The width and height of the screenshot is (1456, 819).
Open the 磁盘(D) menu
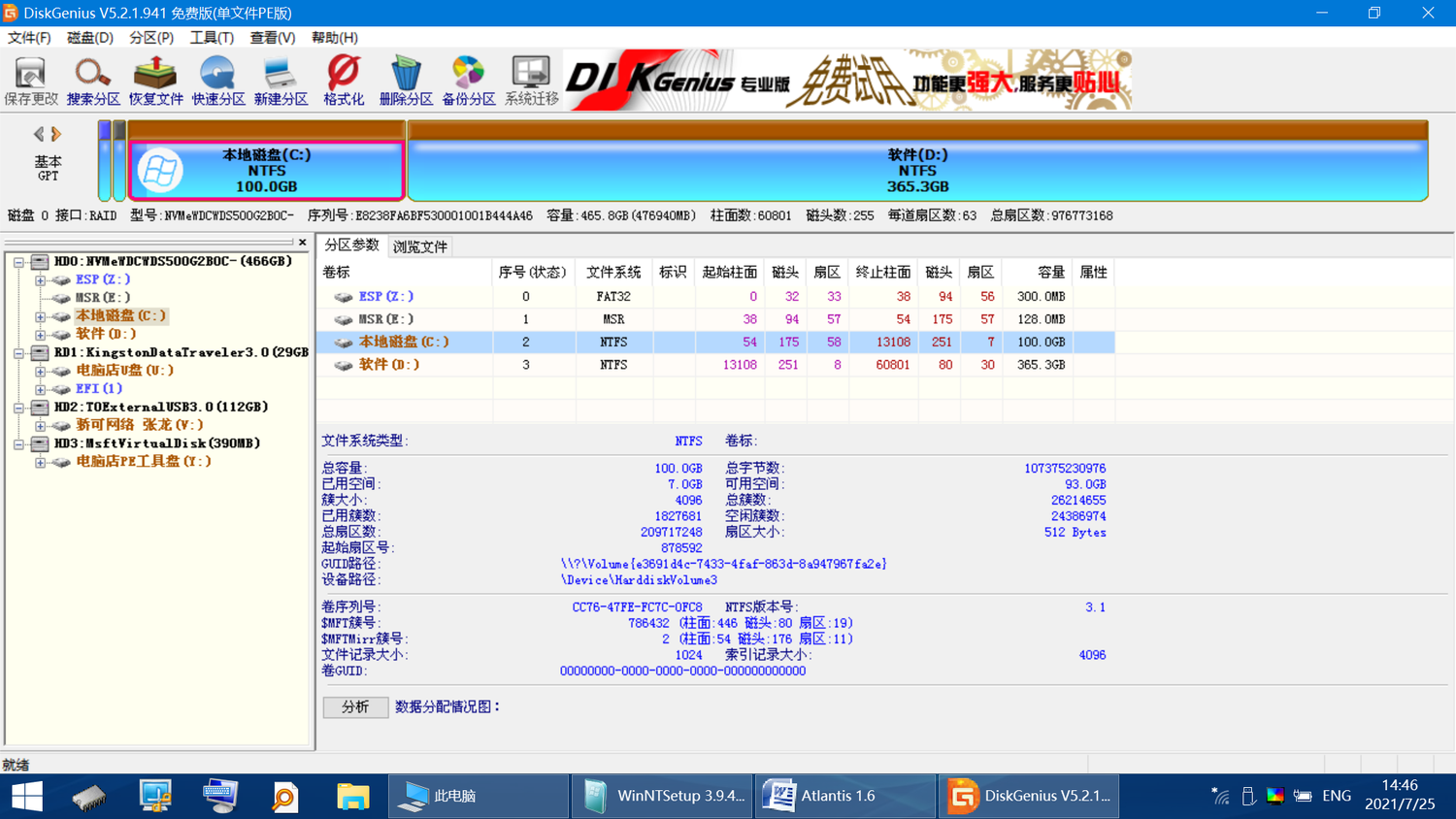coord(89,38)
